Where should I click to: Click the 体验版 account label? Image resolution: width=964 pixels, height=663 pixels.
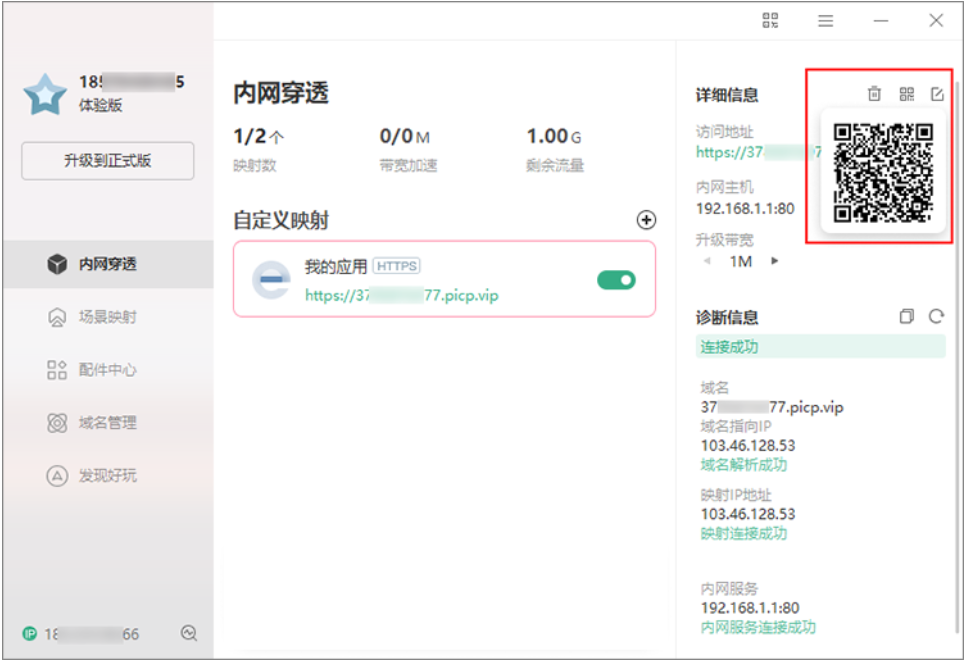click(x=100, y=105)
